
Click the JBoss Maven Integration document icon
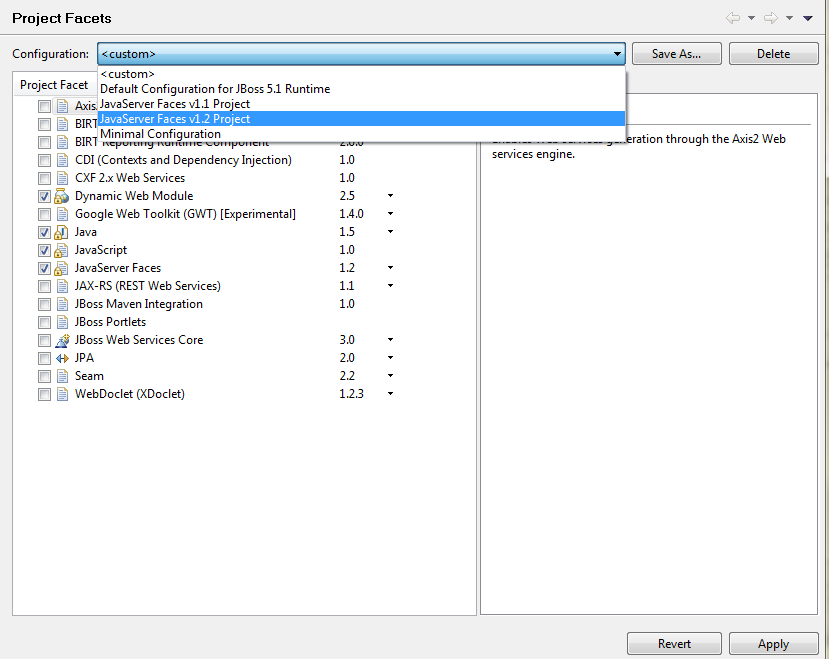[x=62, y=304]
